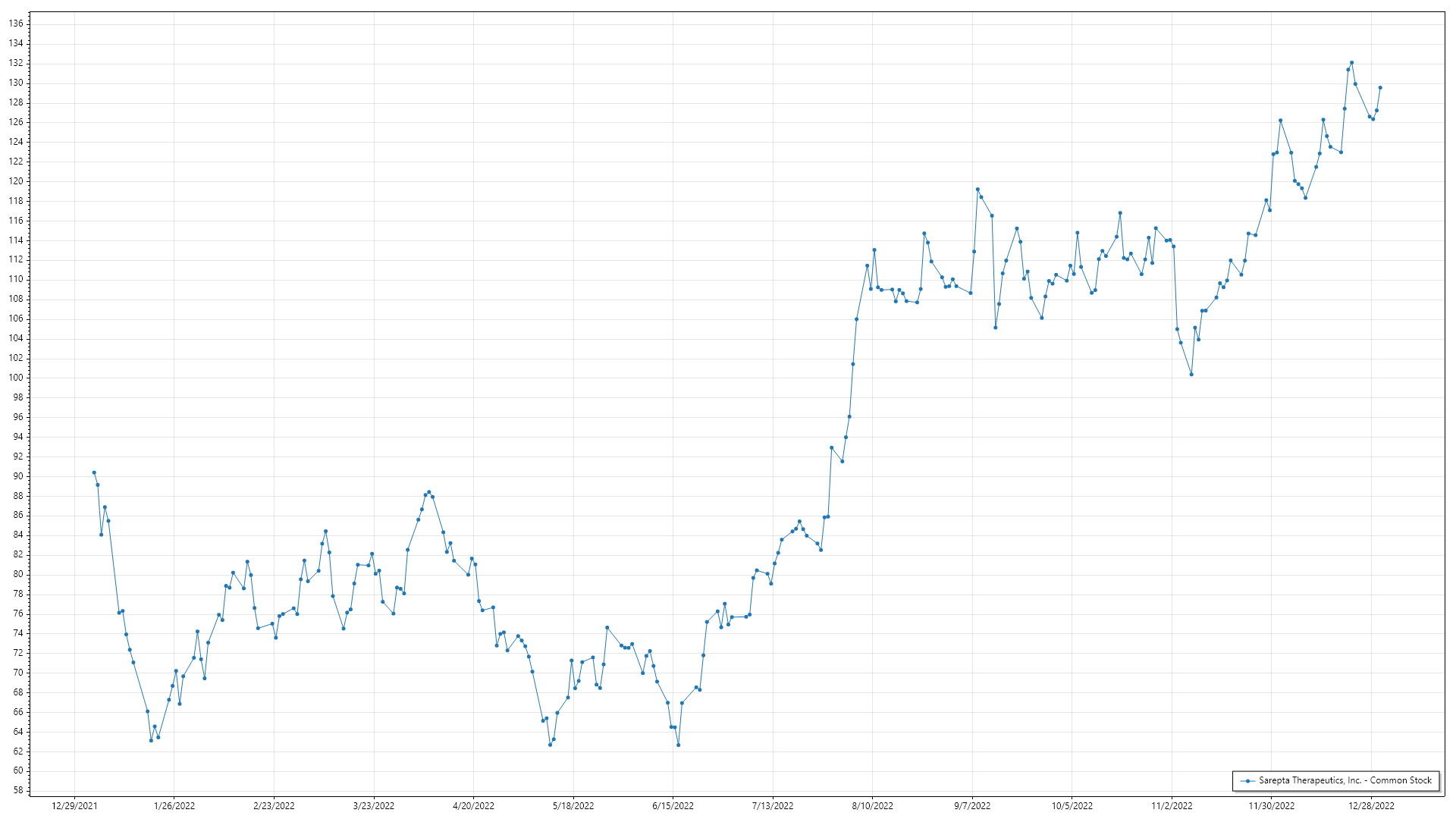Click the 100 y-axis value label
Viewport: 1456px width, 819px height.
coord(16,378)
